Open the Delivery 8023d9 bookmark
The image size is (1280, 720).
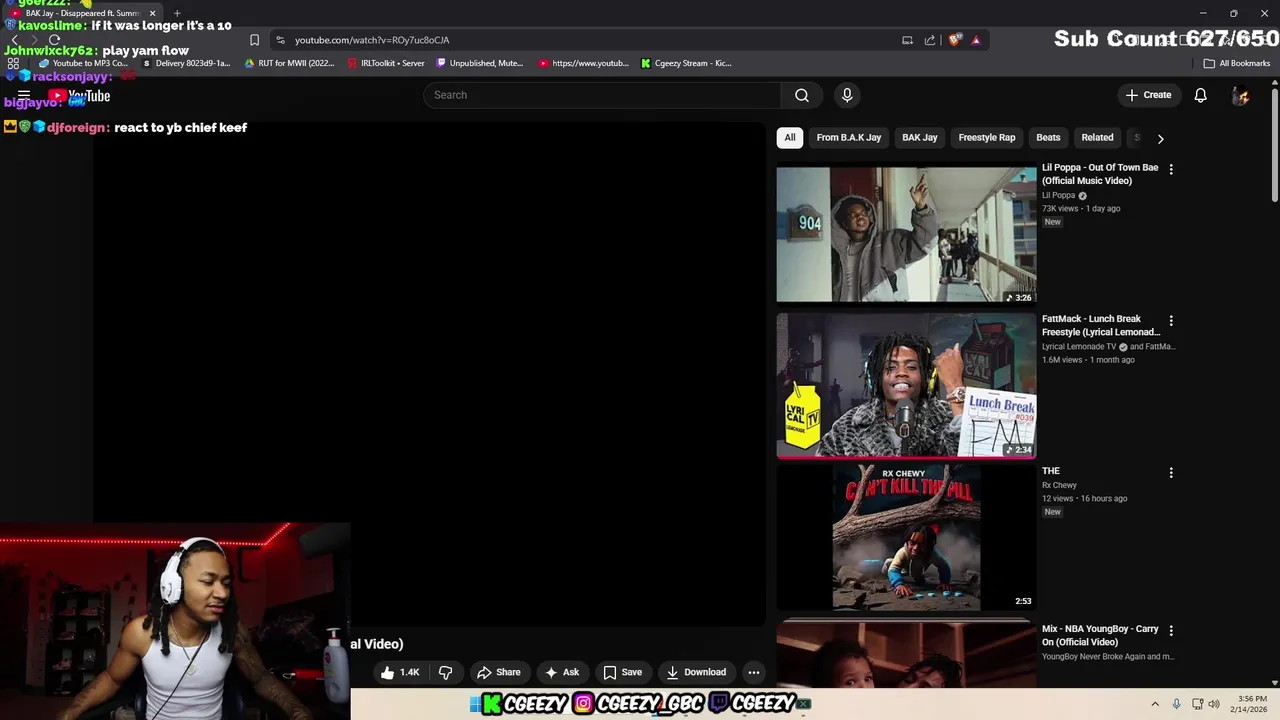pos(186,63)
